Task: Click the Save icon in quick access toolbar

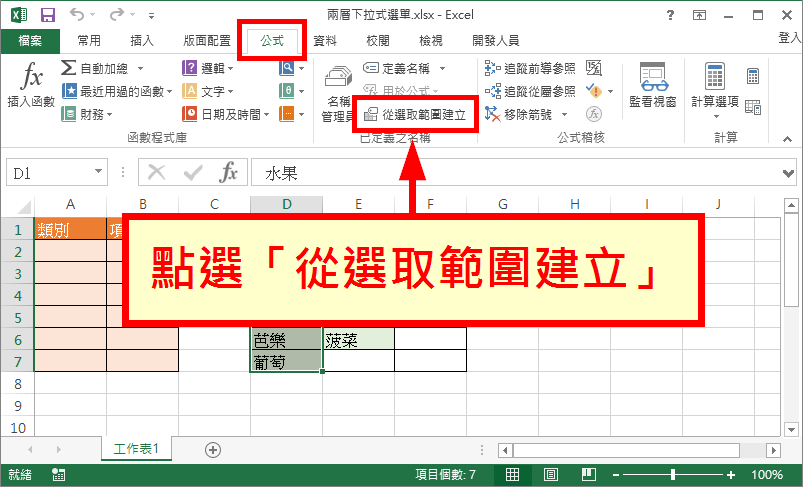Action: 48,15
